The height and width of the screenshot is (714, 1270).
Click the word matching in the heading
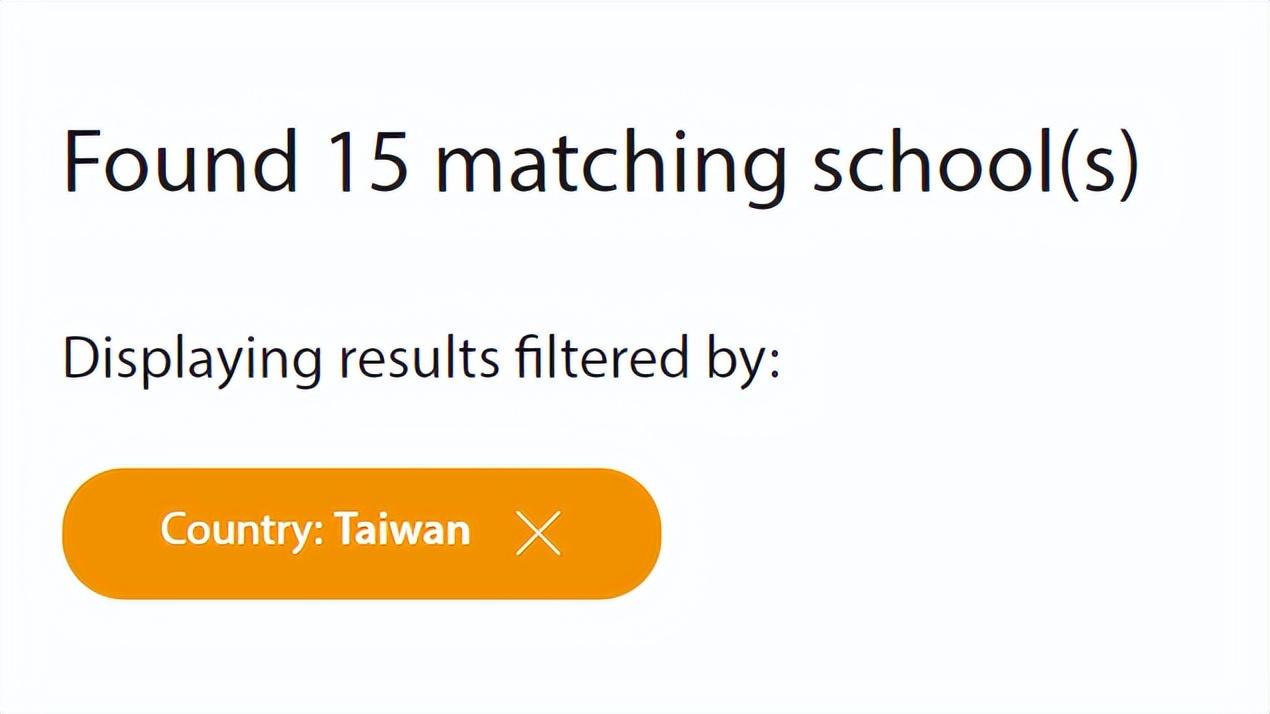(x=610, y=165)
